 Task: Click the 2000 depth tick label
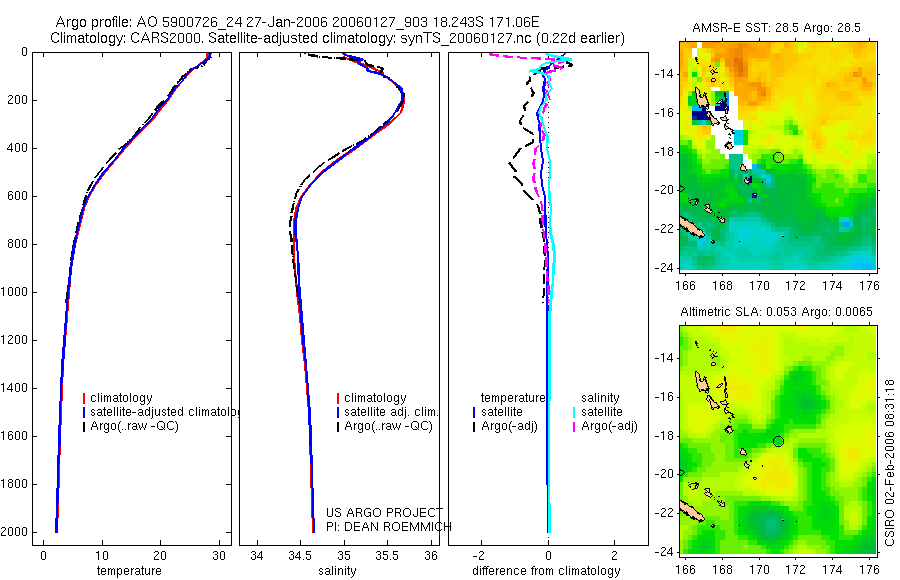[15, 532]
